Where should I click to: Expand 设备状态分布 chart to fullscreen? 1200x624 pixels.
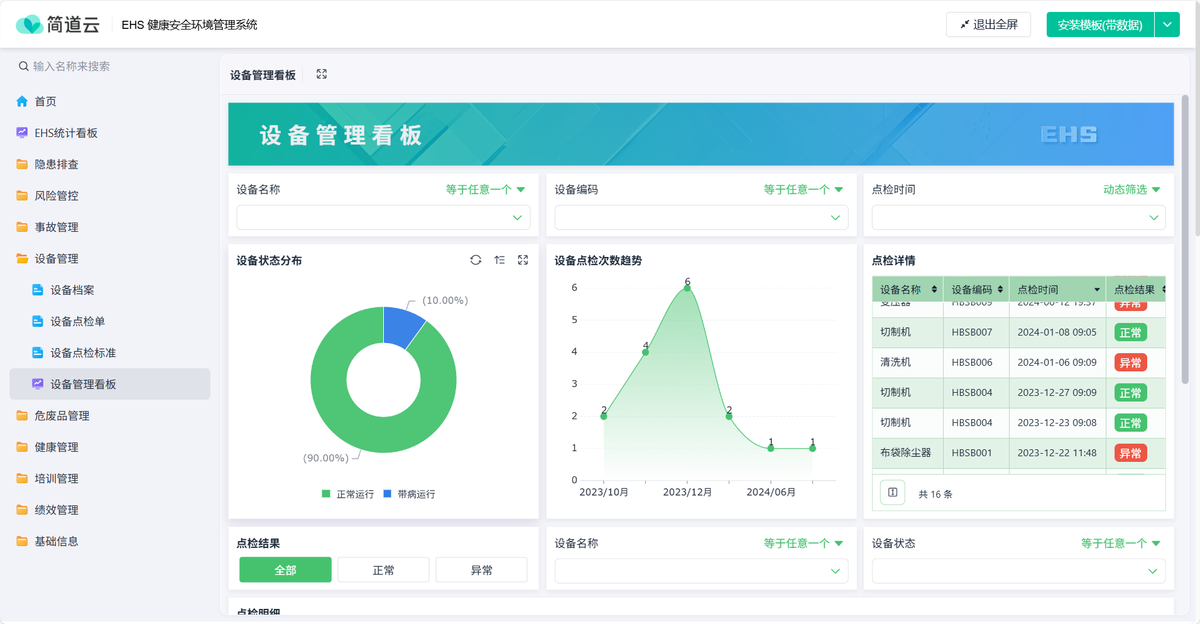click(523, 260)
